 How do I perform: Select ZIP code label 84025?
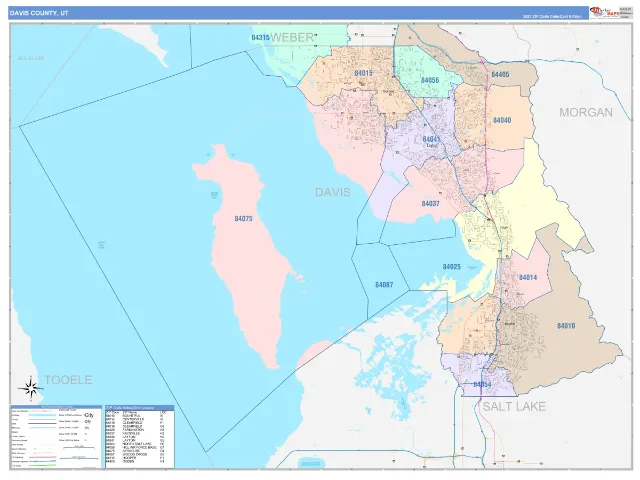point(451,267)
